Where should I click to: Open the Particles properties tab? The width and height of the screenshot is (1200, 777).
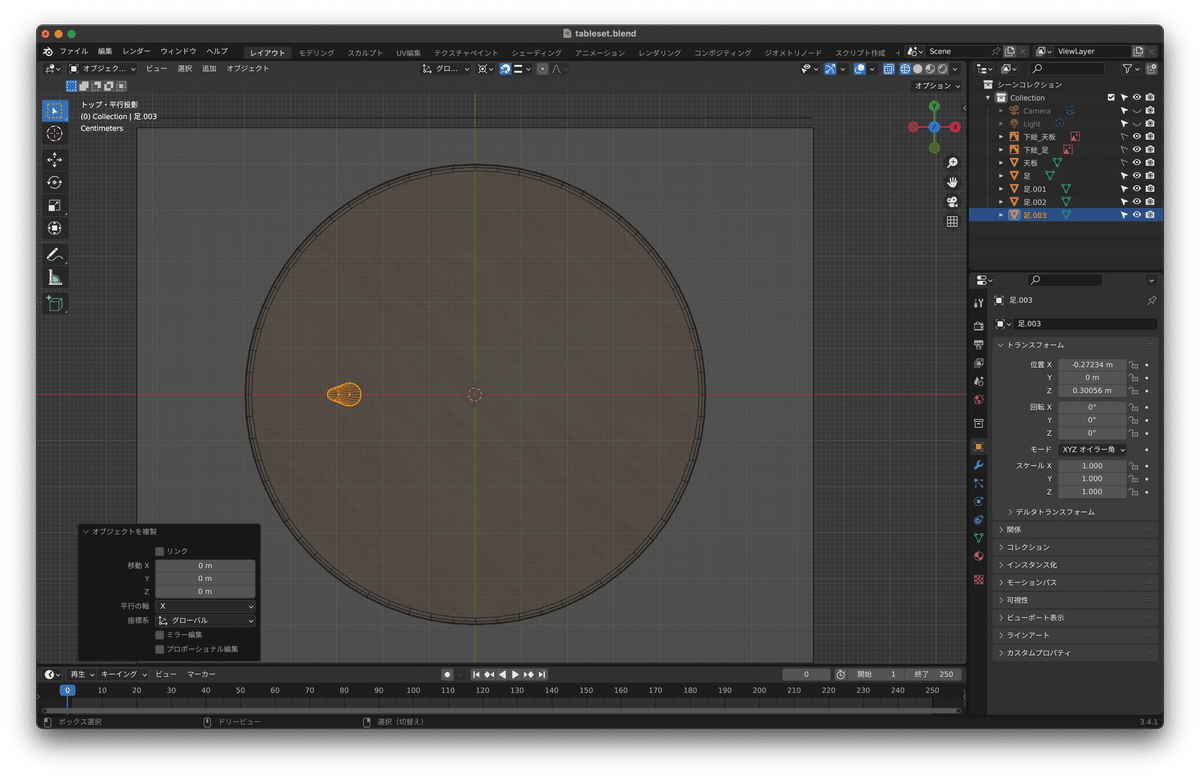(x=978, y=483)
